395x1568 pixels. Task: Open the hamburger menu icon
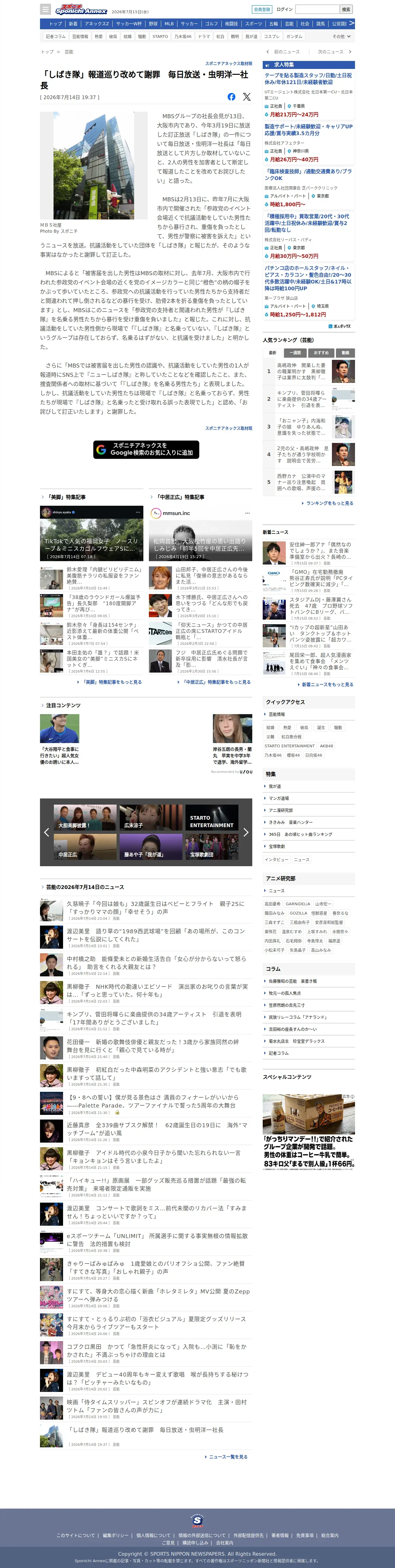(46, 9)
